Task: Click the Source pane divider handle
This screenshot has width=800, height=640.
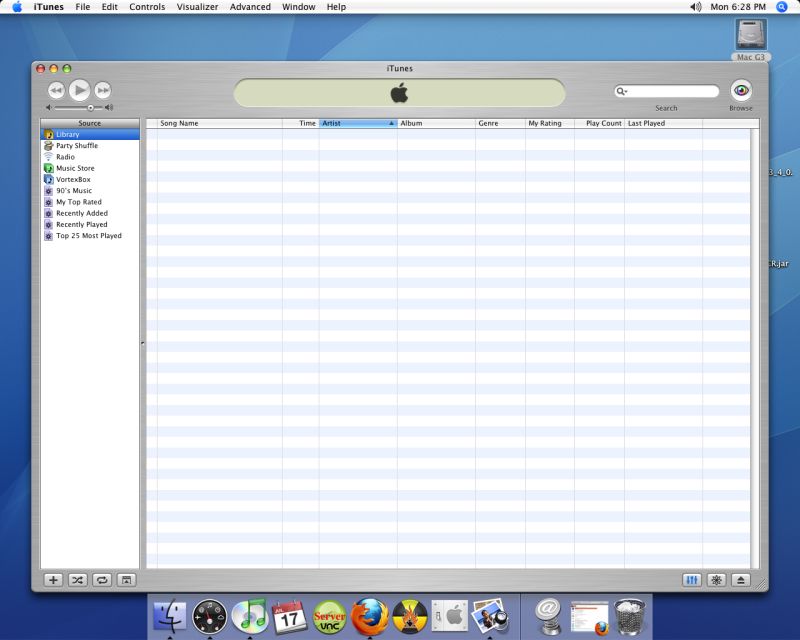Action: coord(142,343)
